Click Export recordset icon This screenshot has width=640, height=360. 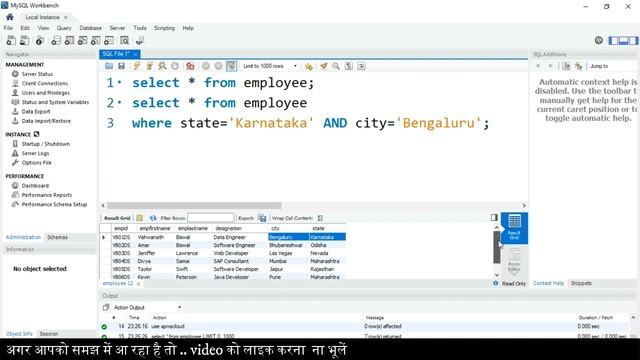click(x=262, y=218)
